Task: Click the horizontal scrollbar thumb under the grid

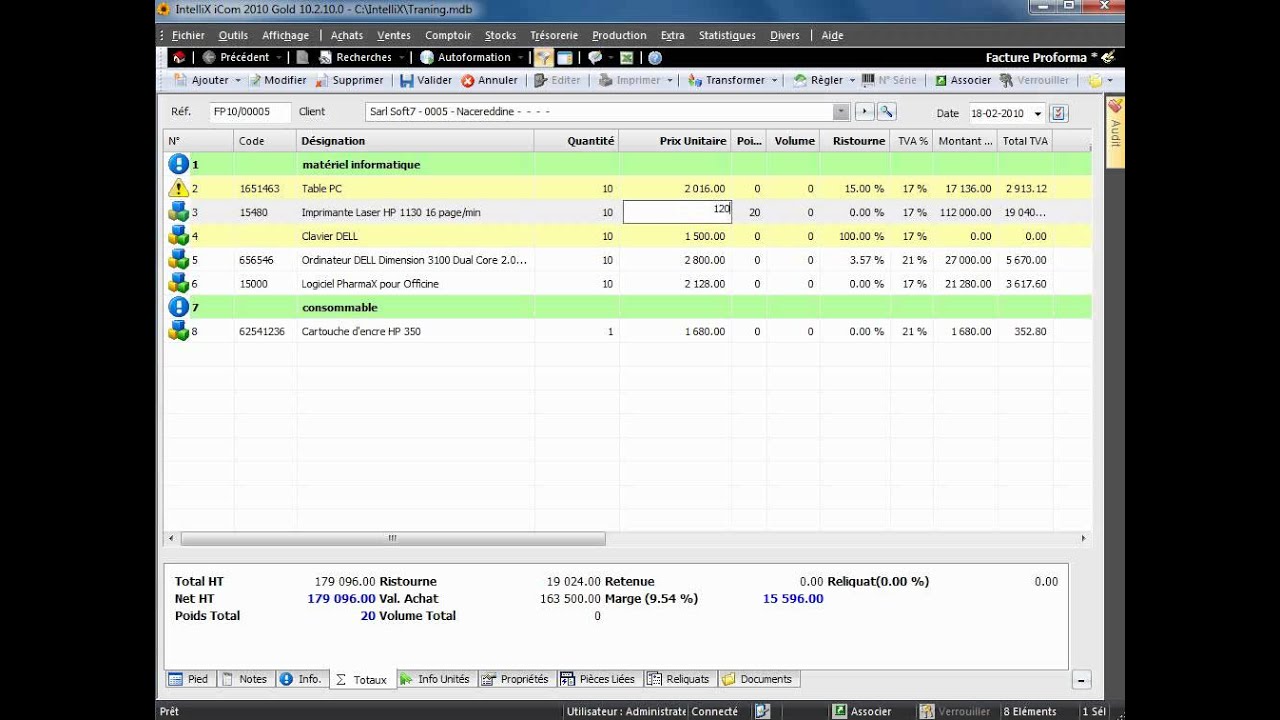Action: point(392,538)
